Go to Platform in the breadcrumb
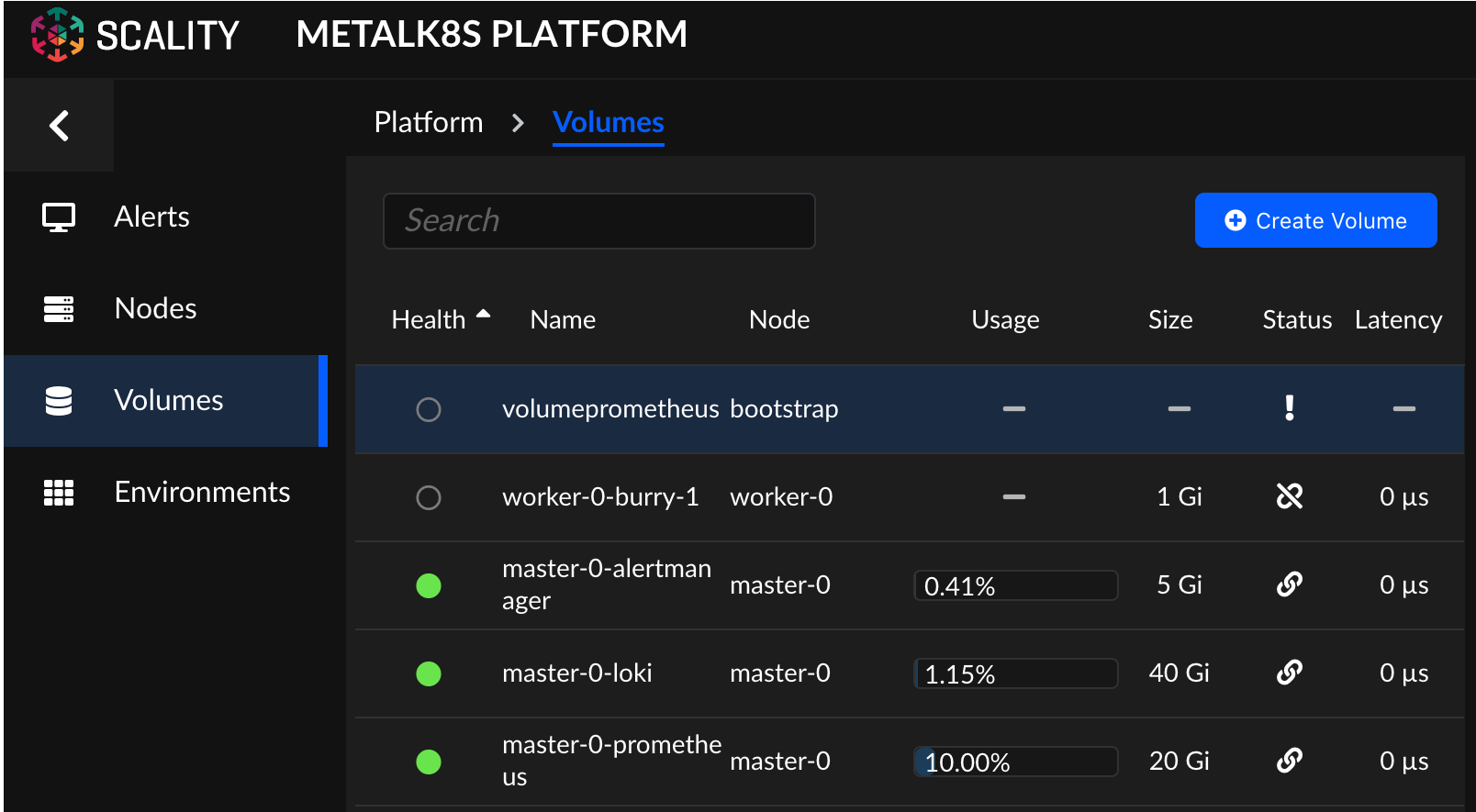The image size is (1476, 812). [x=429, y=122]
